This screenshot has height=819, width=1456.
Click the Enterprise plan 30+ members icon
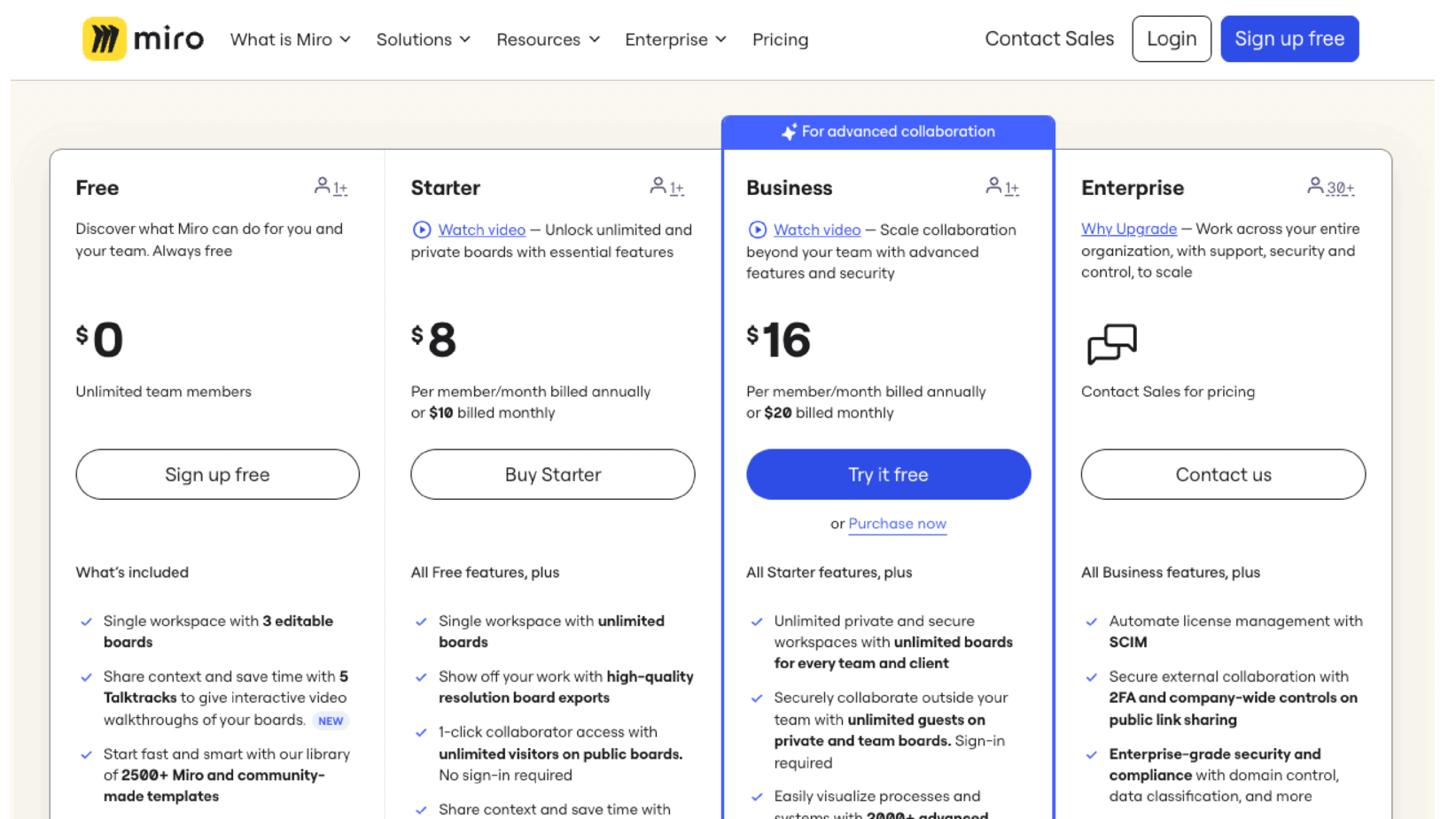1330,187
